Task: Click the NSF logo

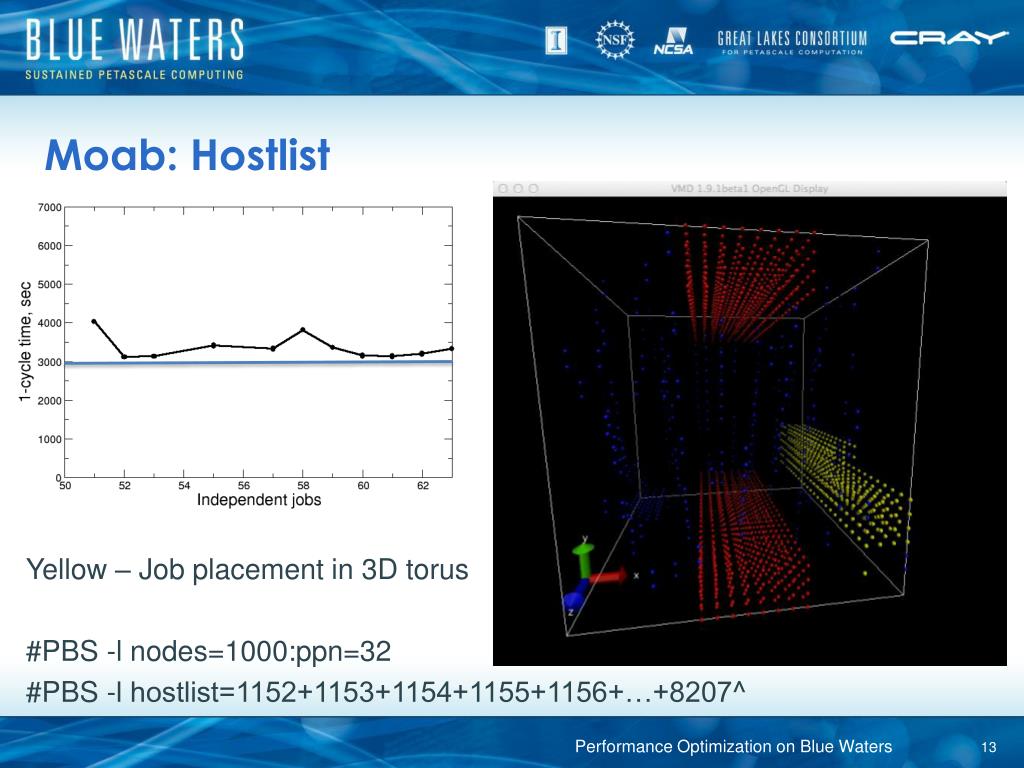Action: pyautogui.click(x=615, y=40)
